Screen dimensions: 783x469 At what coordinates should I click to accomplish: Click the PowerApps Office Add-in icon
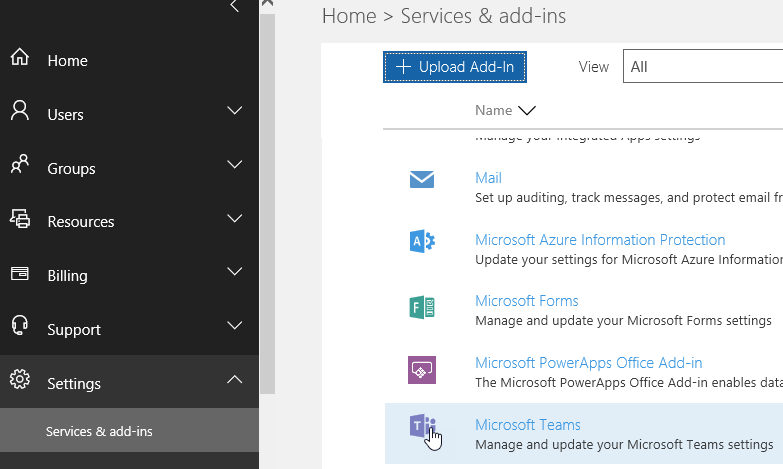pos(422,370)
